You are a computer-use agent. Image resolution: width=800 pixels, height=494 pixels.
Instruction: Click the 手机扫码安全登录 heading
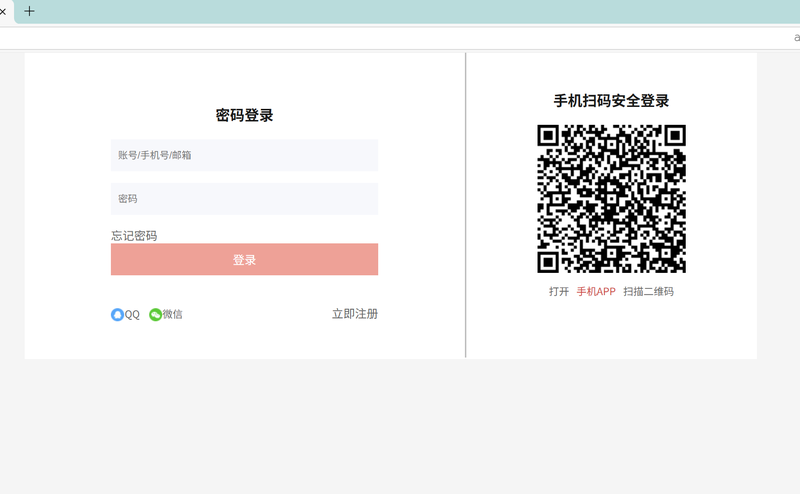pyautogui.click(x=611, y=101)
